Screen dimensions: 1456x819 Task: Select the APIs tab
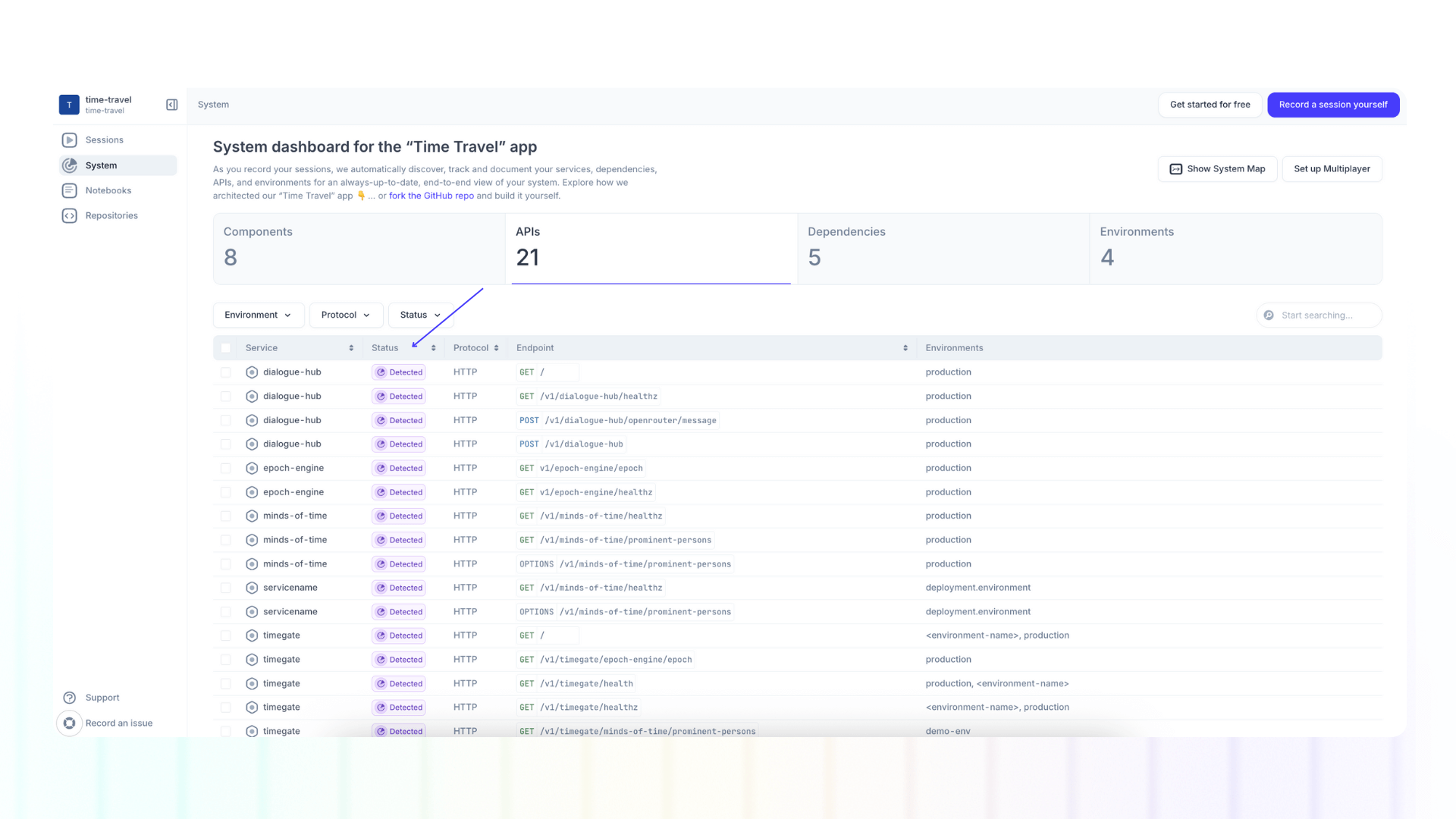click(651, 249)
